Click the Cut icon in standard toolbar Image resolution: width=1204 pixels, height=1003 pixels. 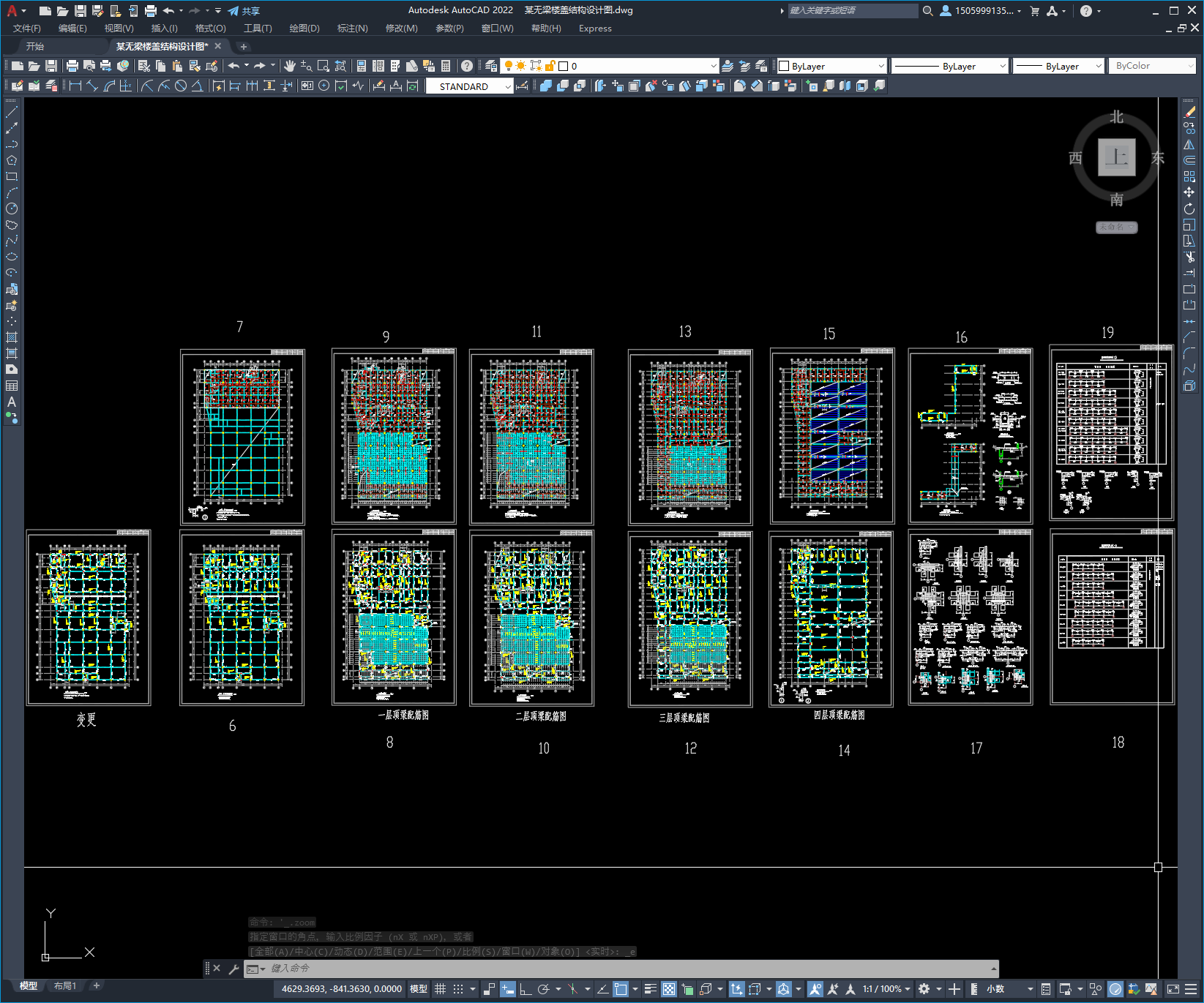144,66
